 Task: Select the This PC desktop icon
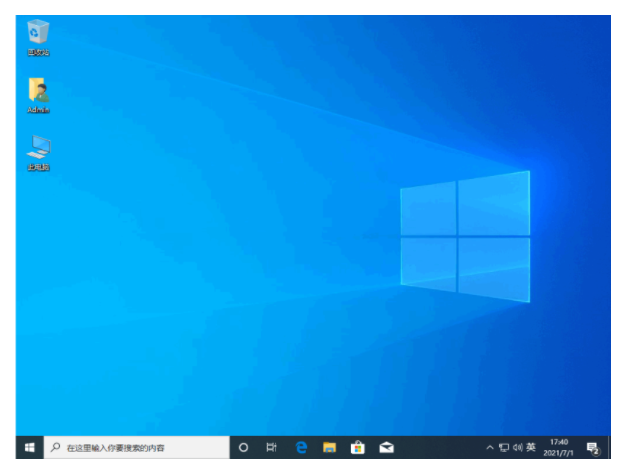[38, 153]
